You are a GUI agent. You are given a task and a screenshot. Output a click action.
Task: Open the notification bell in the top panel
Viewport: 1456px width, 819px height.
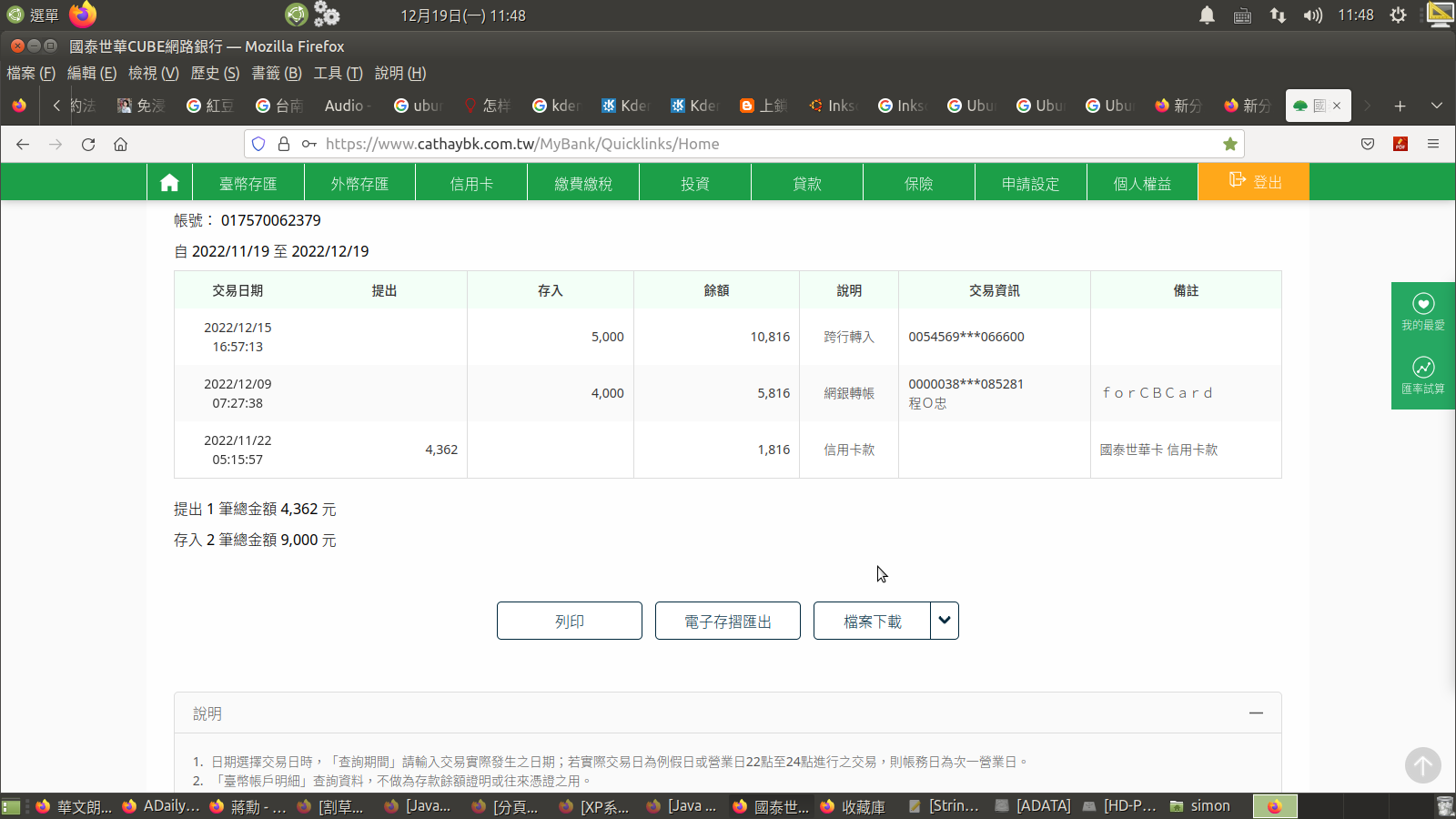click(x=1207, y=15)
